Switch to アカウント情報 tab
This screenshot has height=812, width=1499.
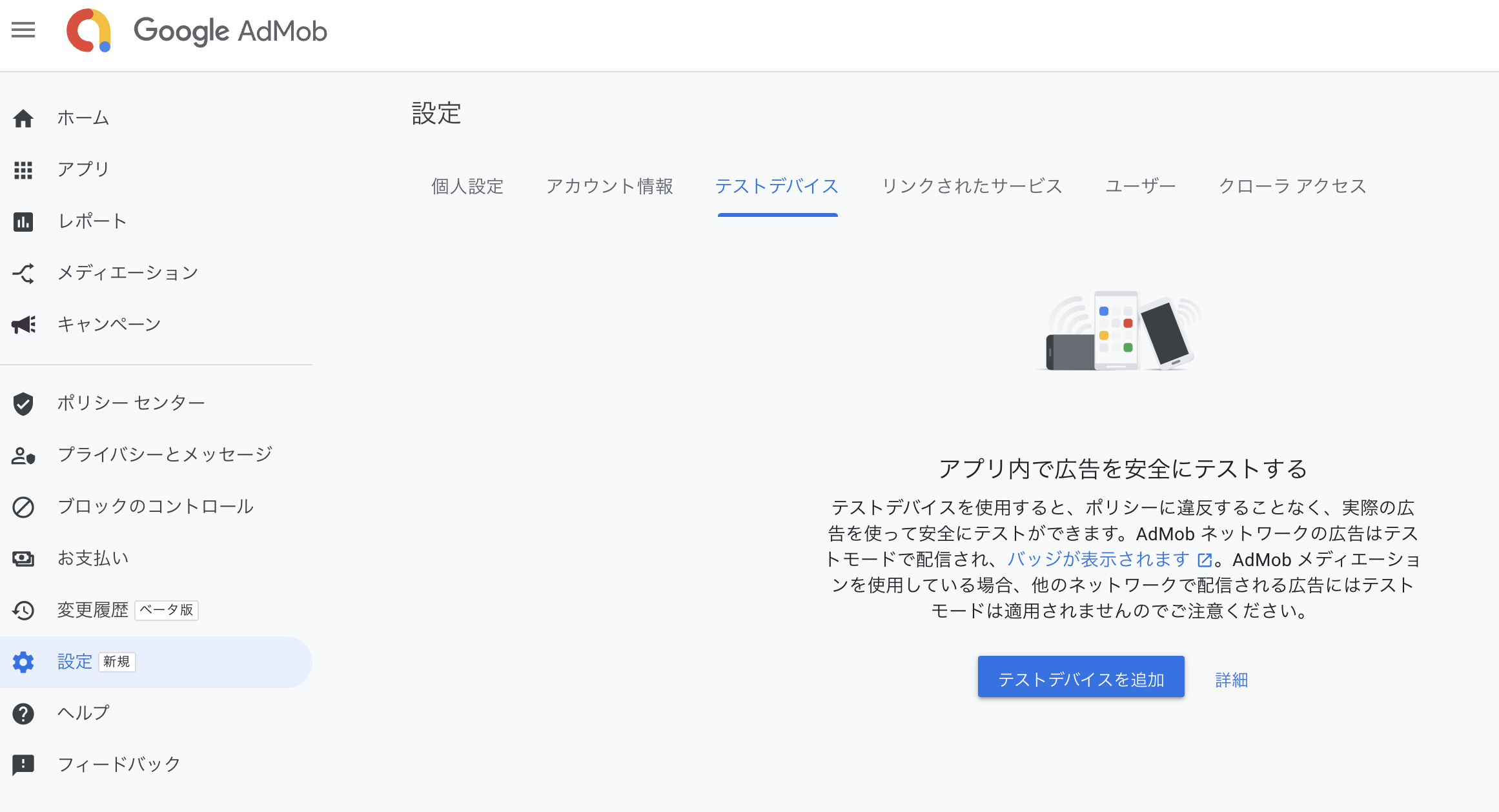609,187
